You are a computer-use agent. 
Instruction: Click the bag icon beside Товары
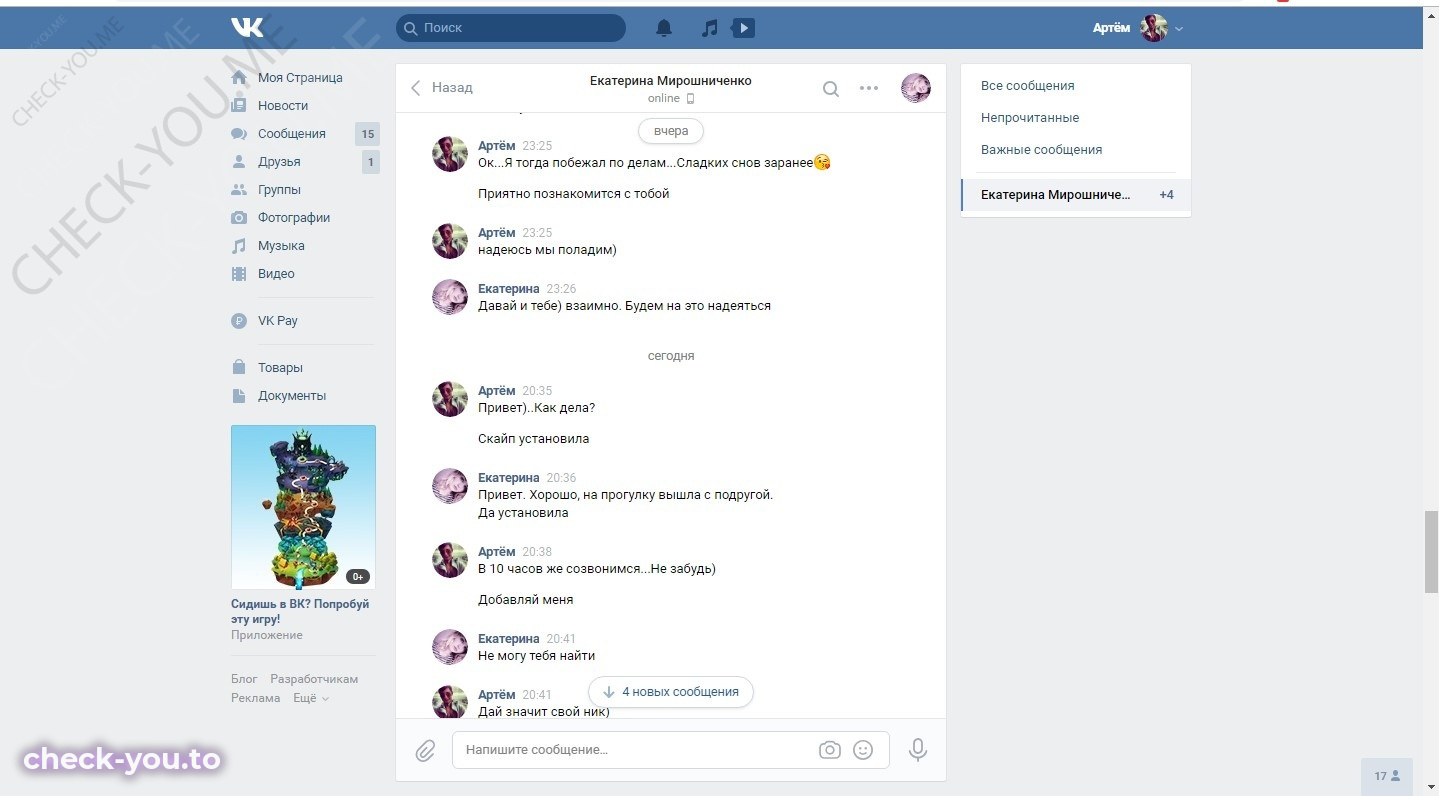(x=239, y=367)
